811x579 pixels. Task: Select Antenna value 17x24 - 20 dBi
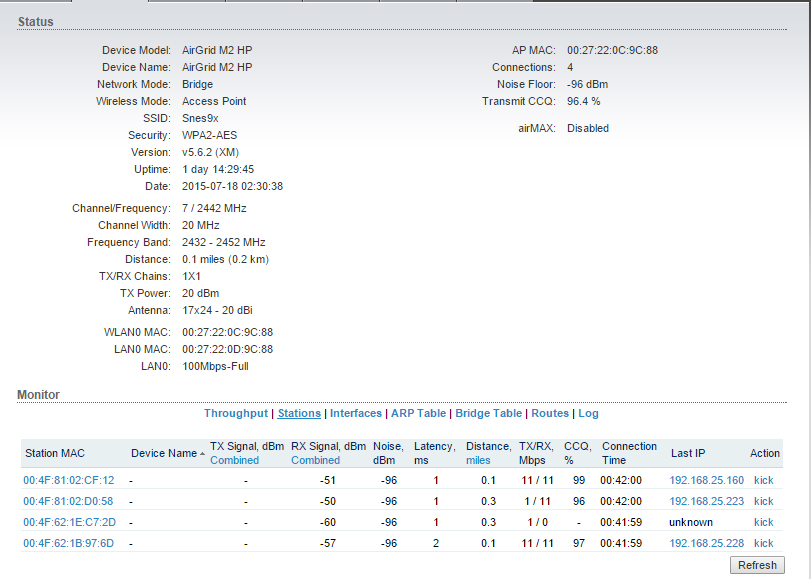[217, 310]
